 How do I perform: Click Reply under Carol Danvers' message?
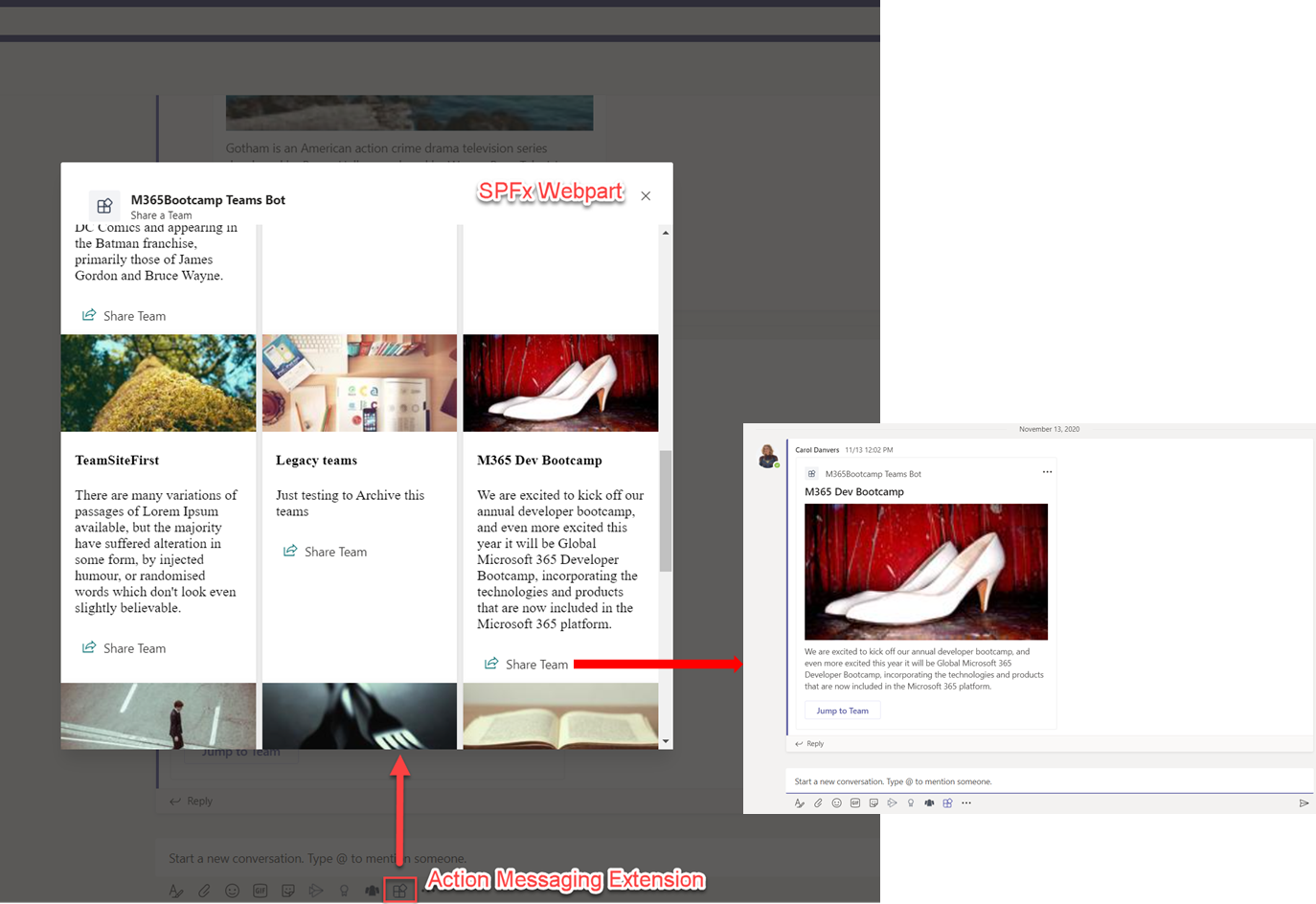click(809, 743)
